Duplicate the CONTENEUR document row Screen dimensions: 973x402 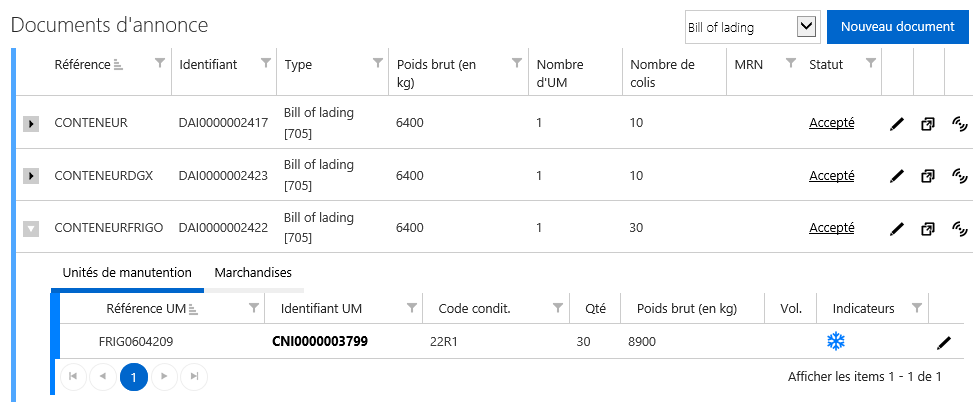pyautogui.click(x=928, y=125)
